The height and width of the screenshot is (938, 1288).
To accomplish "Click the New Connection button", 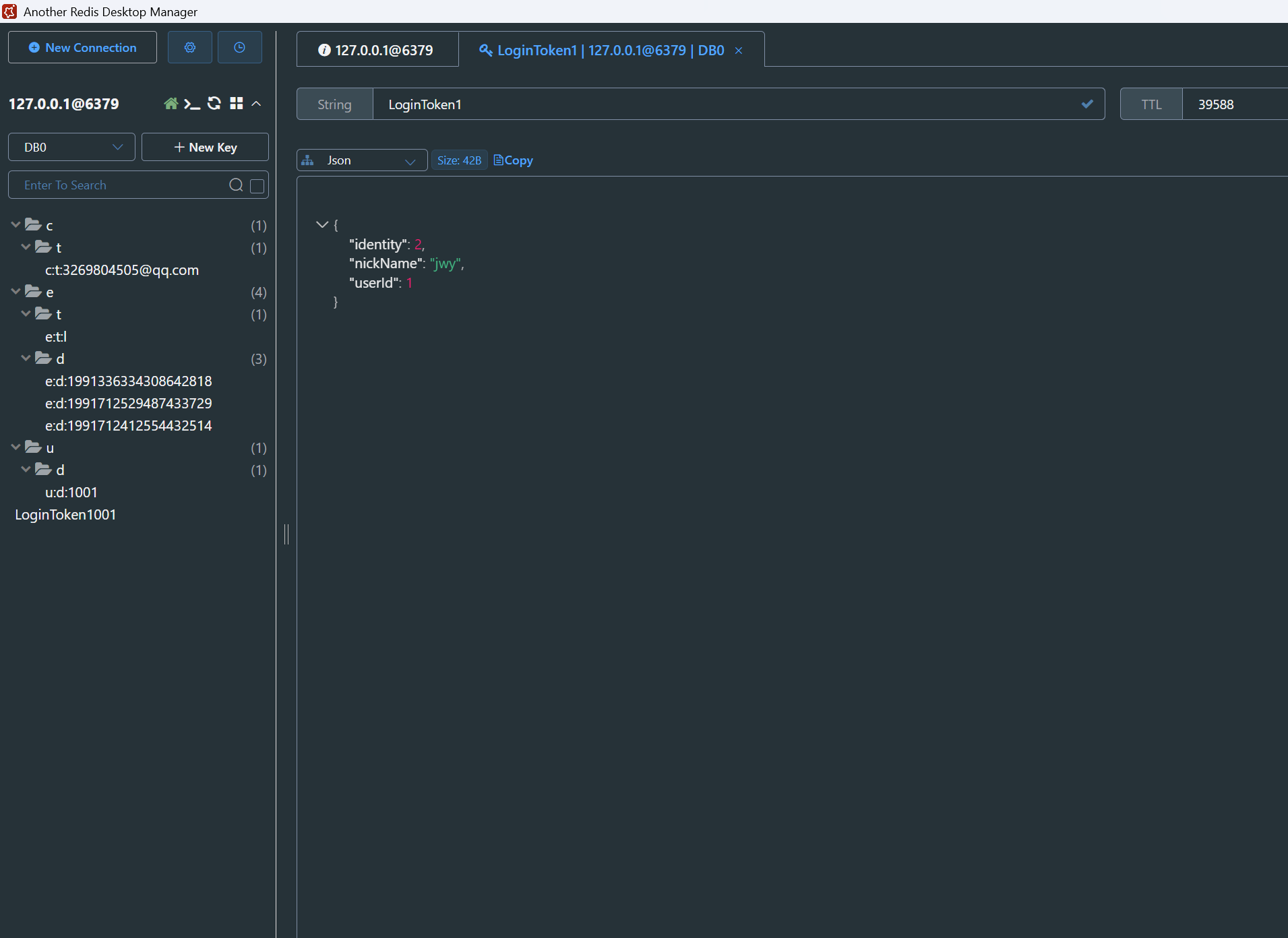I will click(82, 47).
